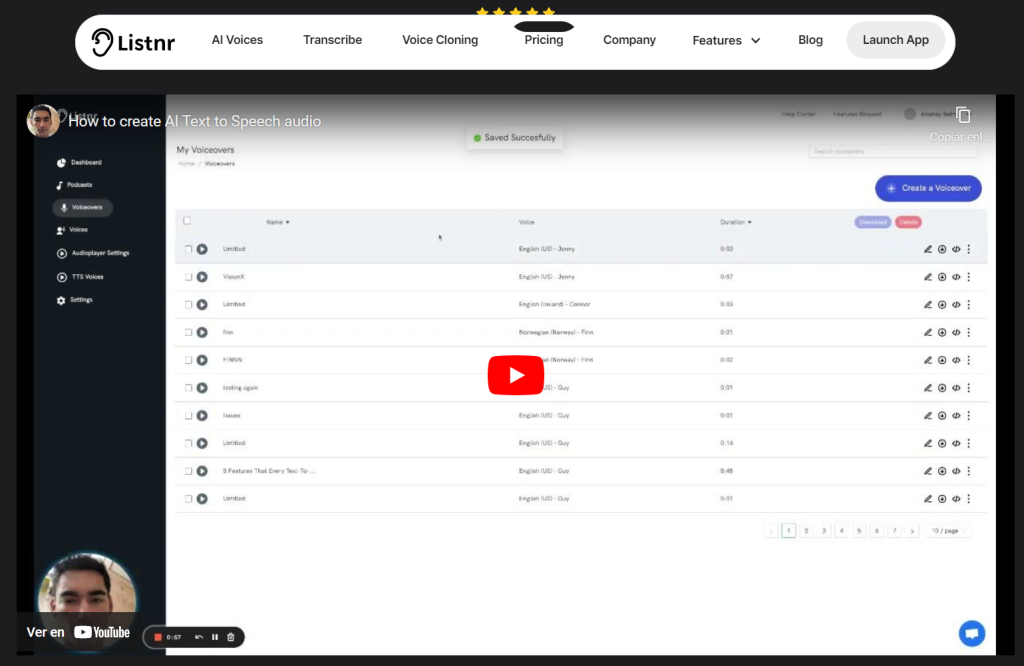
Task: Click the Dashboard sidebar icon
Action: point(61,163)
